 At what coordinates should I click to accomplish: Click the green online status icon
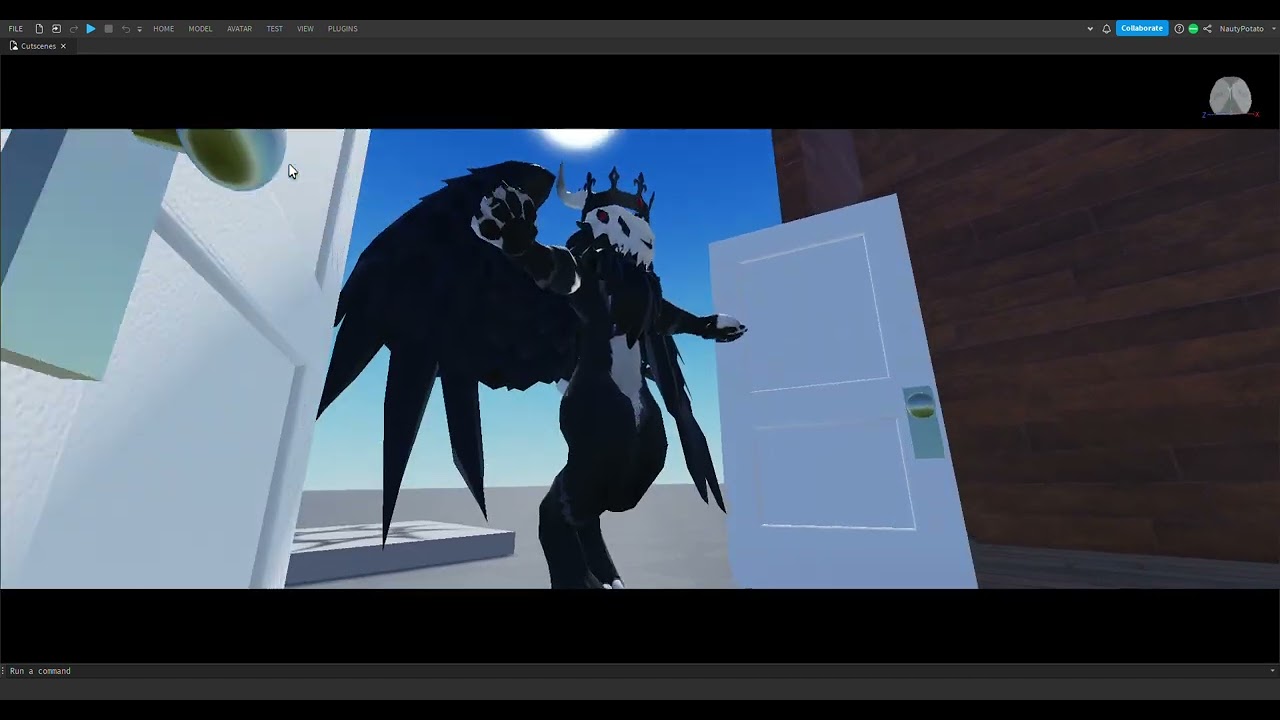[x=1193, y=29]
